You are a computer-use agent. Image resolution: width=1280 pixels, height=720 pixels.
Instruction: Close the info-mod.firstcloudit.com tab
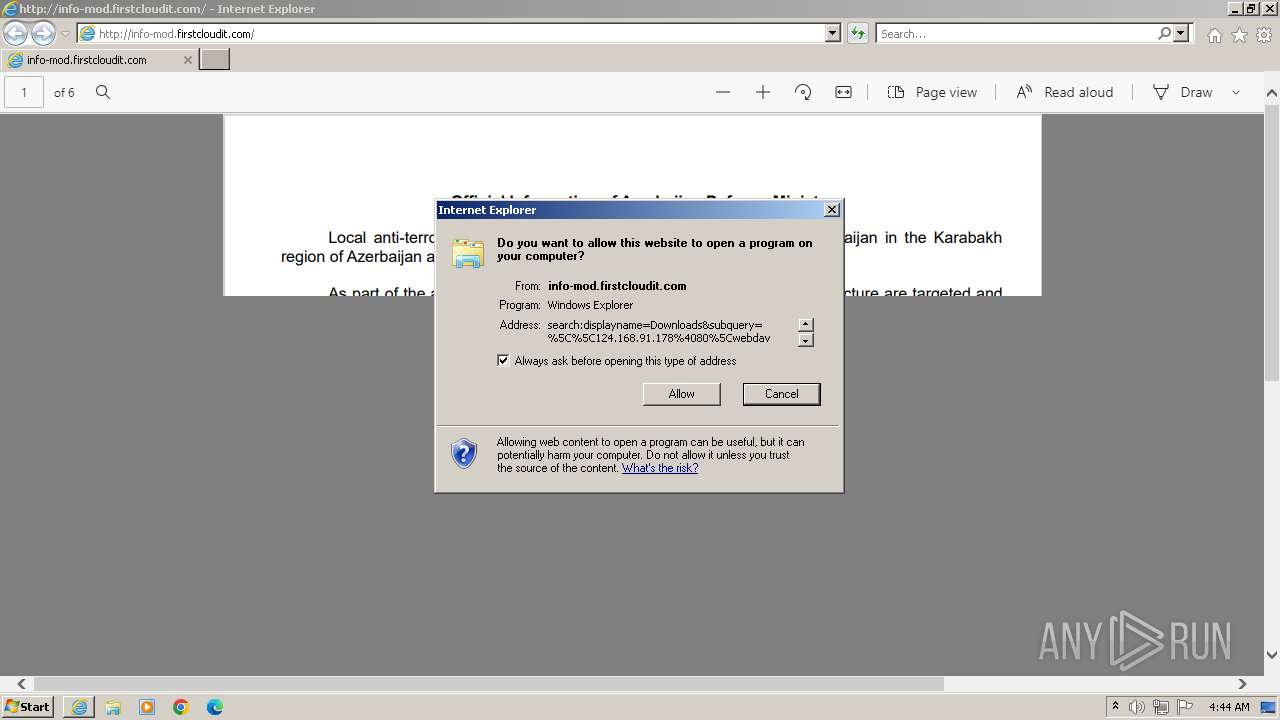pyautogui.click(x=187, y=60)
